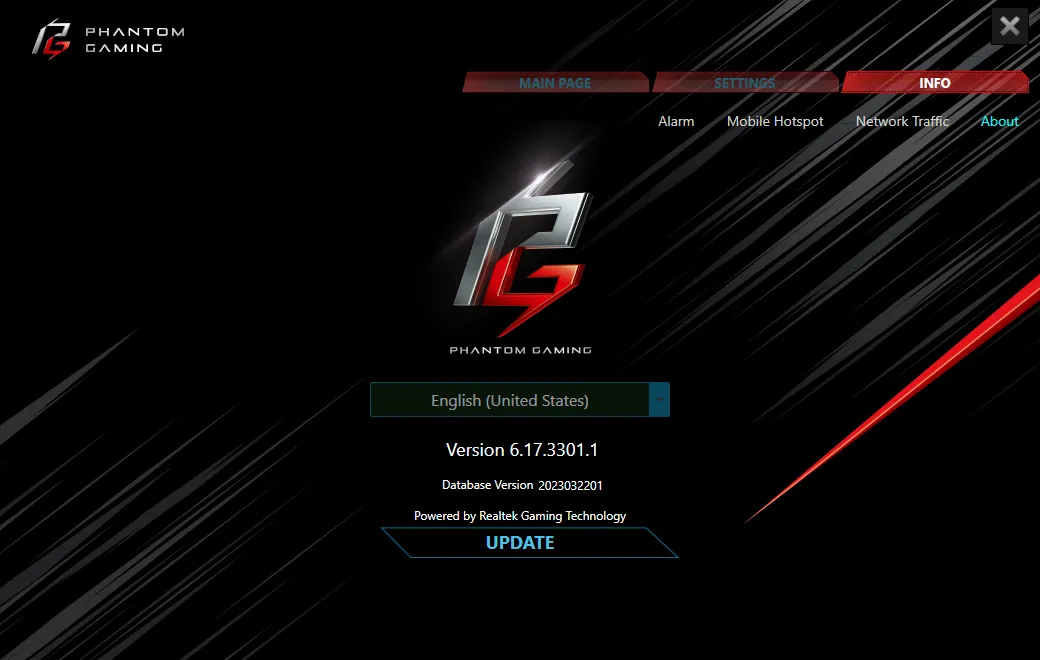Viewport: 1040px width, 660px height.
Task: View the Network Traffic page
Action: coord(902,121)
